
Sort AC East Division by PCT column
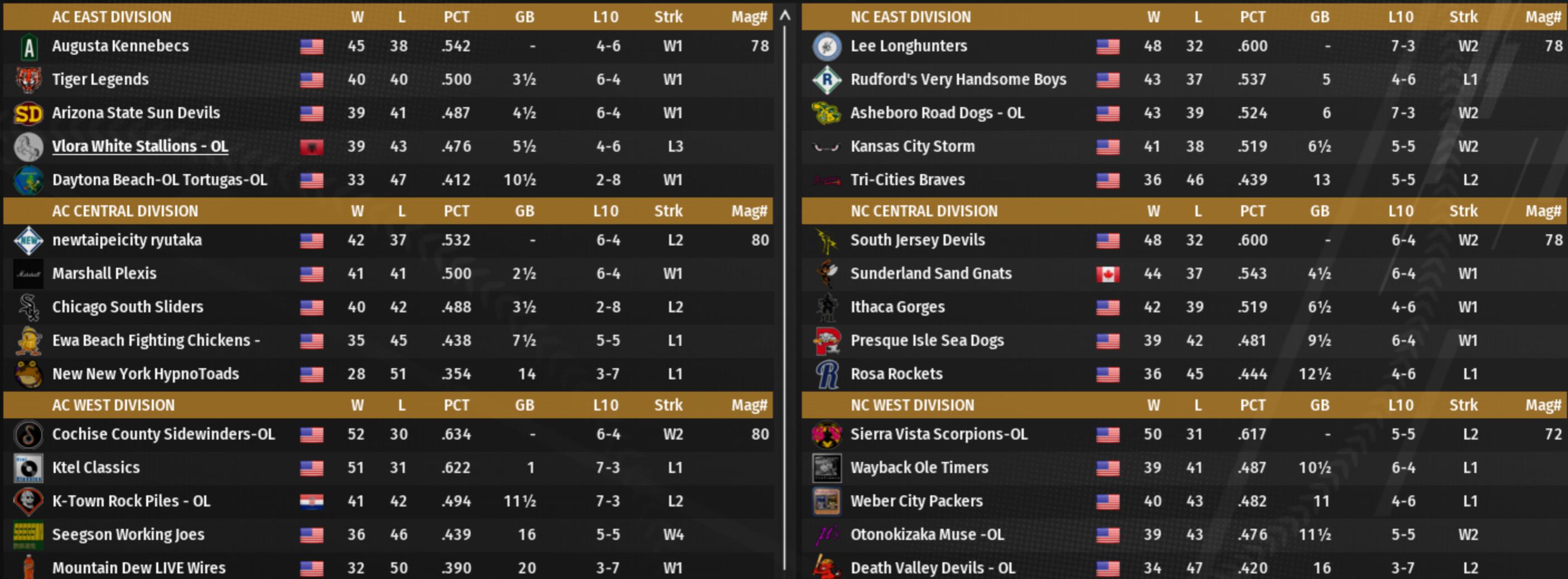[456, 17]
